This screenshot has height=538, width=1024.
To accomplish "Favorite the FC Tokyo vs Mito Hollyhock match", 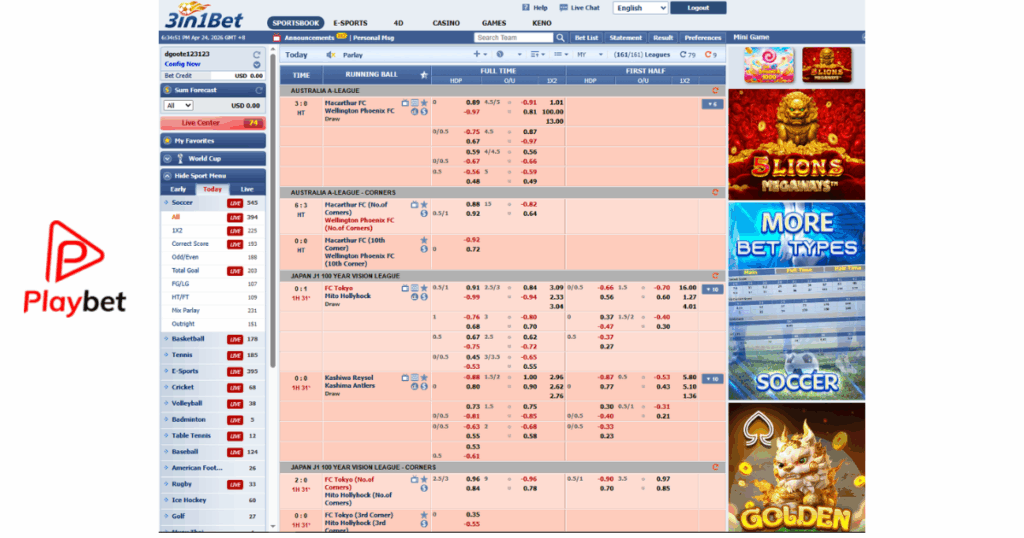I will point(424,288).
